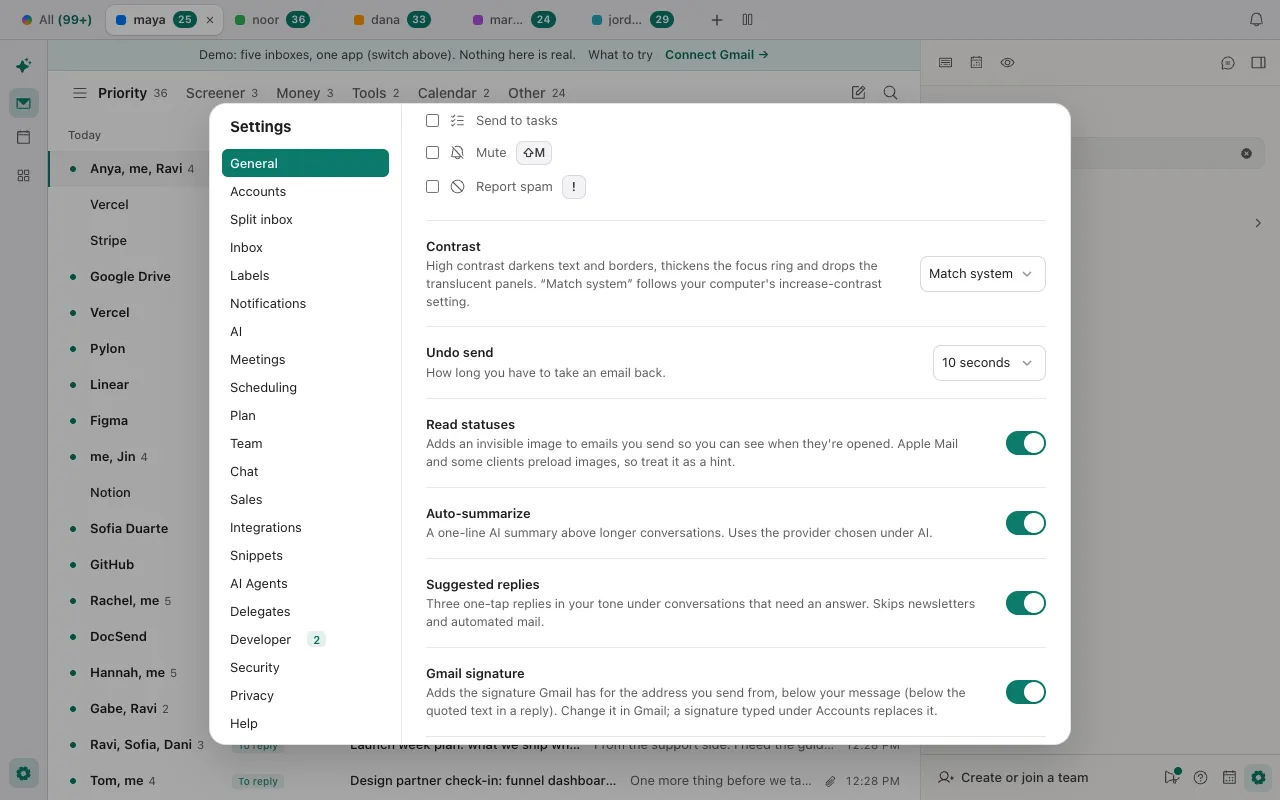Click the What to try link
The height and width of the screenshot is (800, 1280).
(620, 55)
